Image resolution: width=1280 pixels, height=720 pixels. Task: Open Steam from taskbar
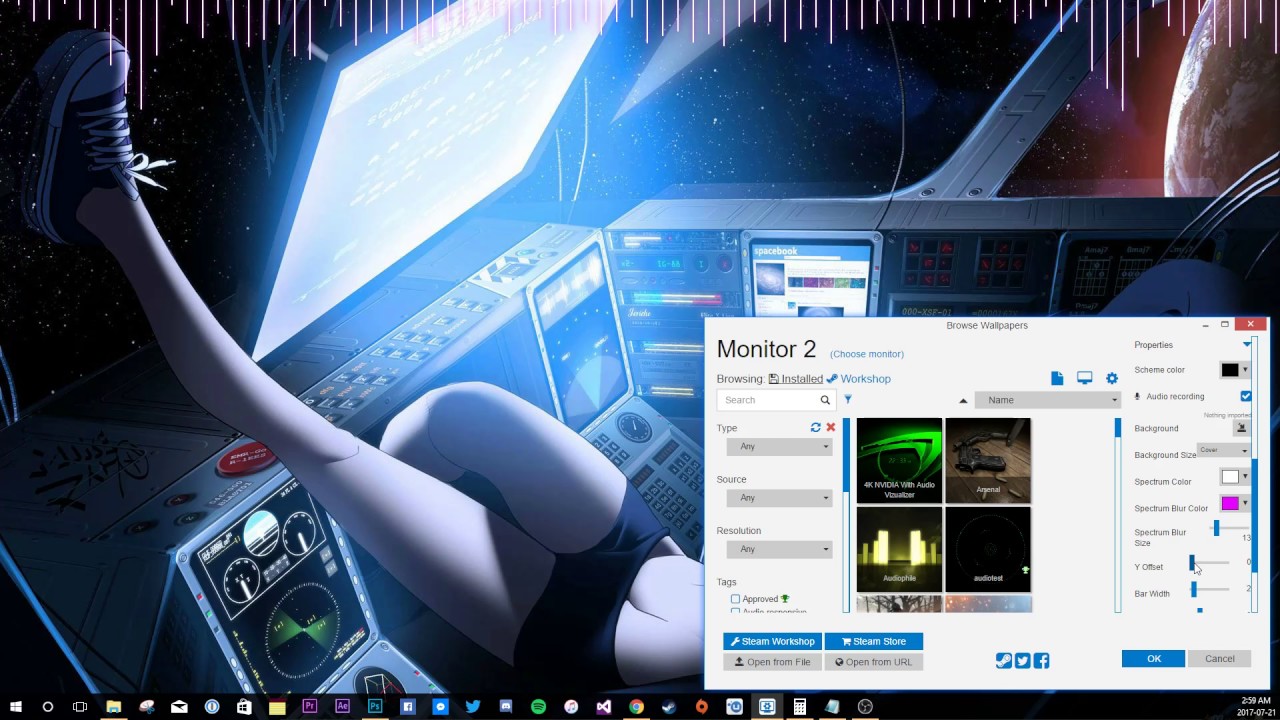pyautogui.click(x=669, y=706)
